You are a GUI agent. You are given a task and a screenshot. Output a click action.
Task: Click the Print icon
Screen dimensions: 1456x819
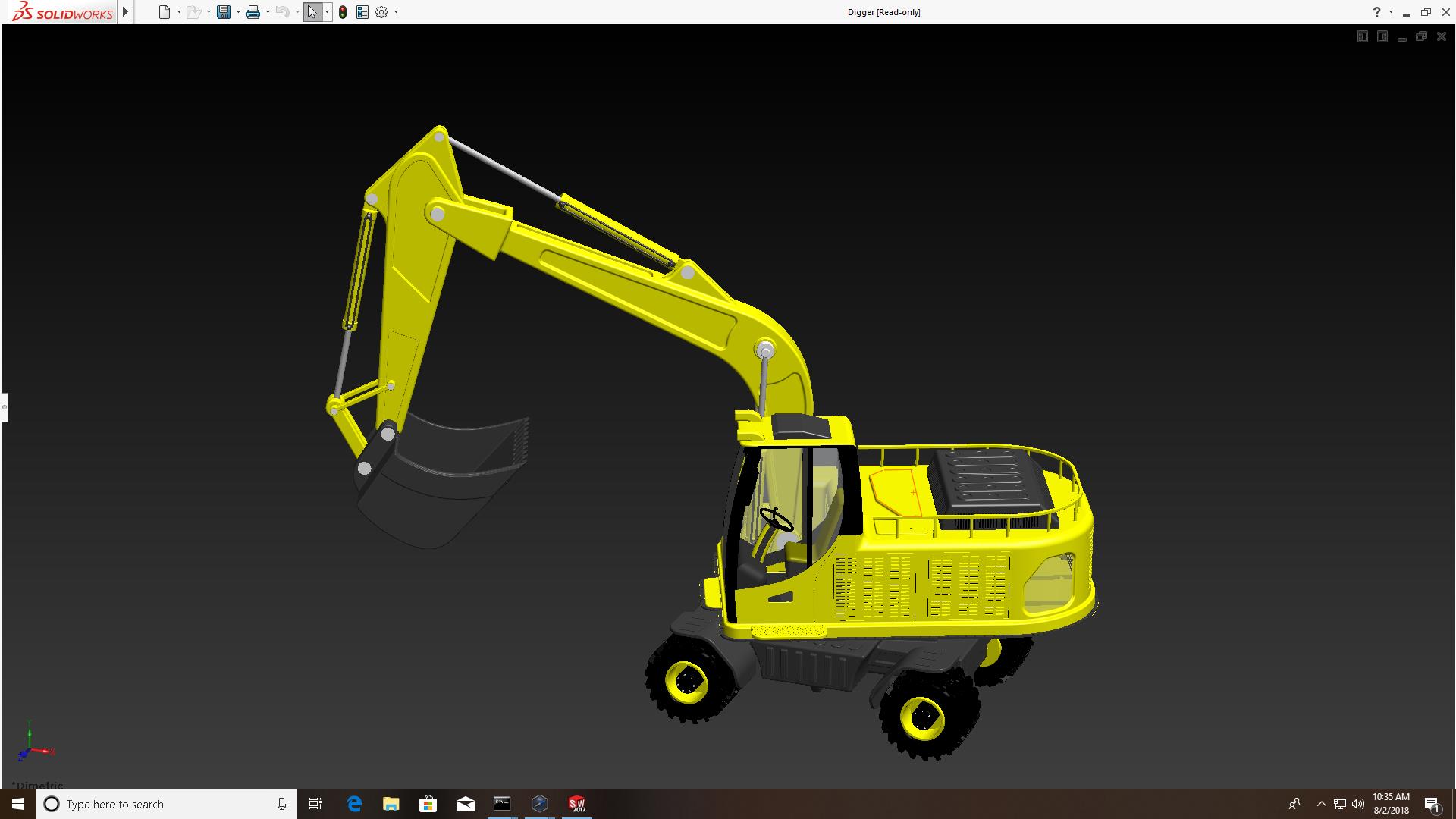pyautogui.click(x=253, y=12)
